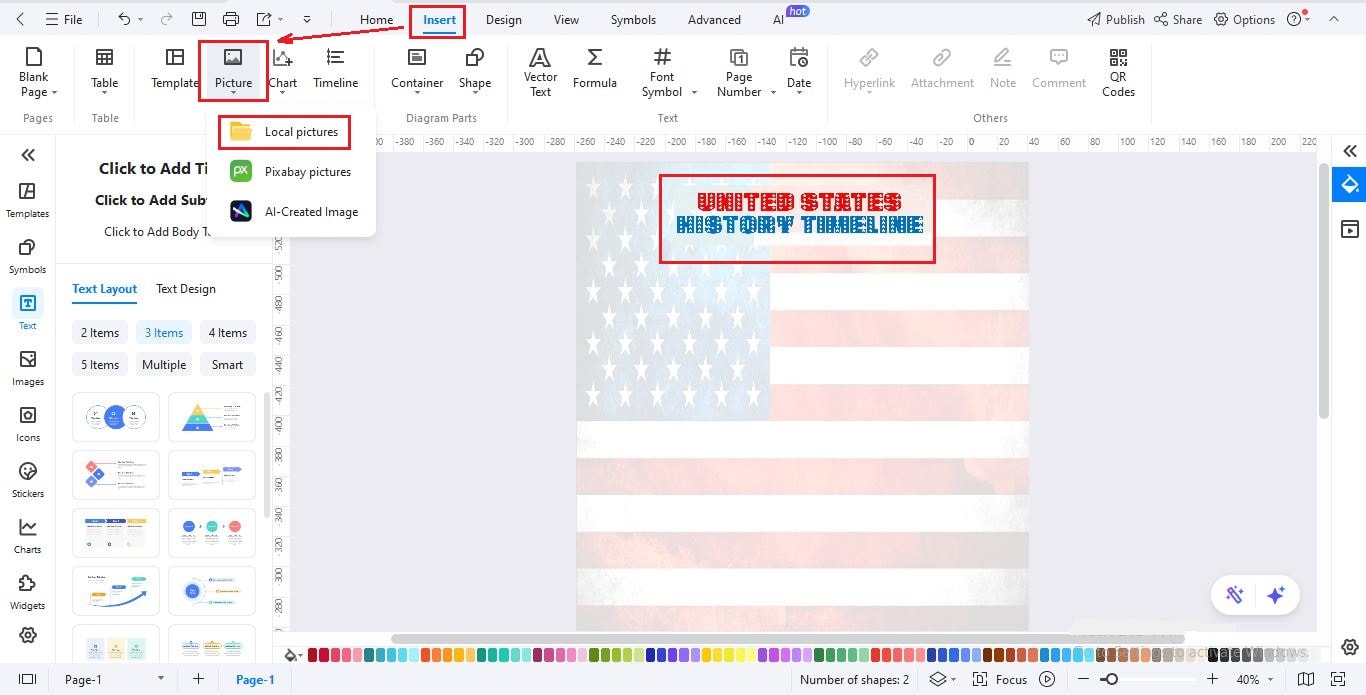Switch to the Advanced tab
Image resolution: width=1366 pixels, height=695 pixels.
pos(714,19)
